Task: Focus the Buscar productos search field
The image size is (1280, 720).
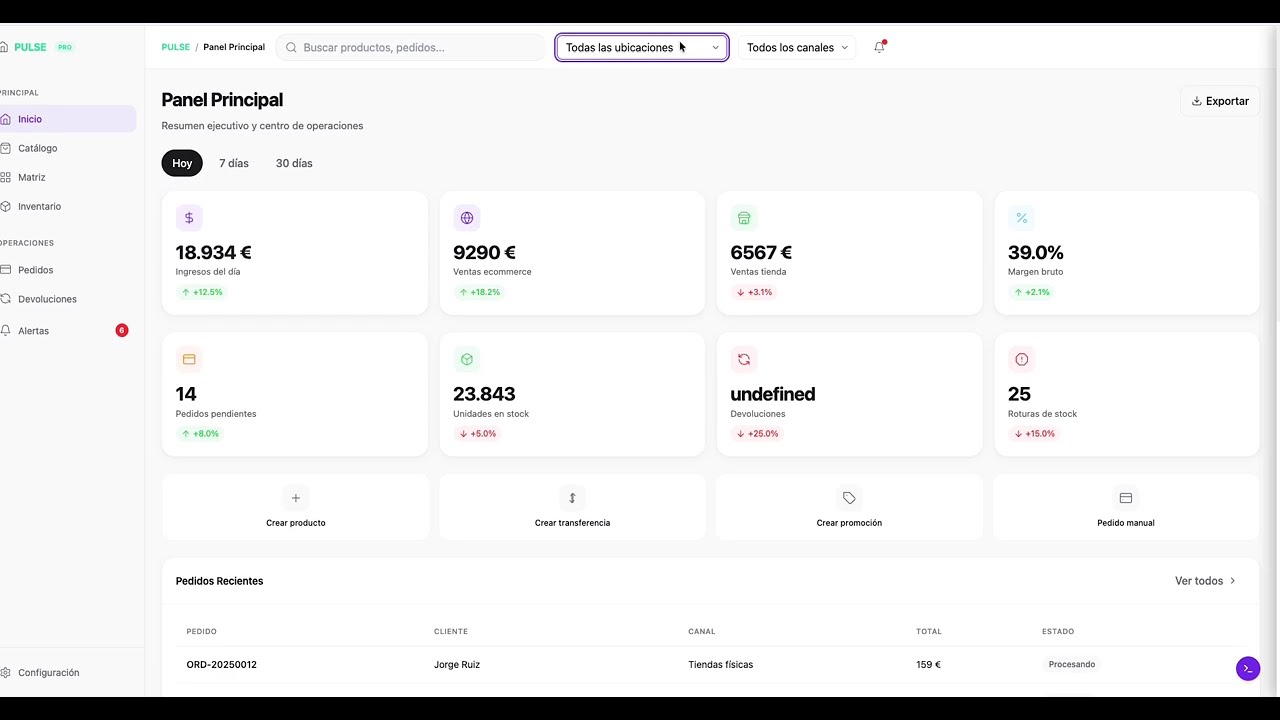Action: click(x=412, y=47)
